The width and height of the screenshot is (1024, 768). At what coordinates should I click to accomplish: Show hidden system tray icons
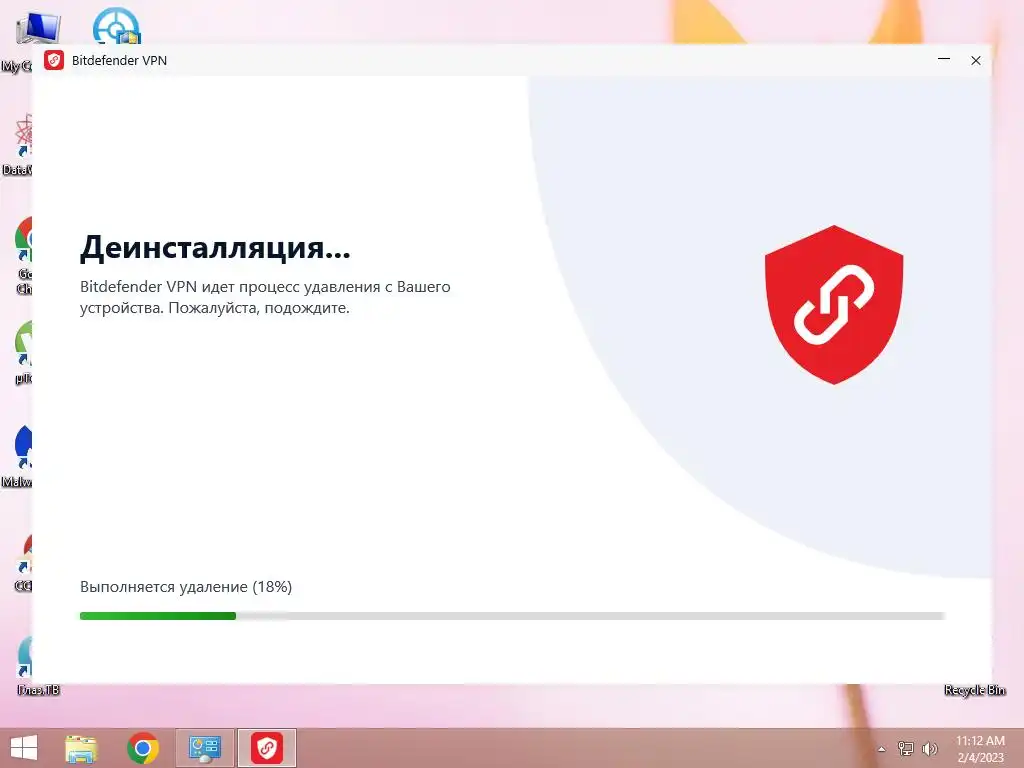pyautogui.click(x=882, y=749)
